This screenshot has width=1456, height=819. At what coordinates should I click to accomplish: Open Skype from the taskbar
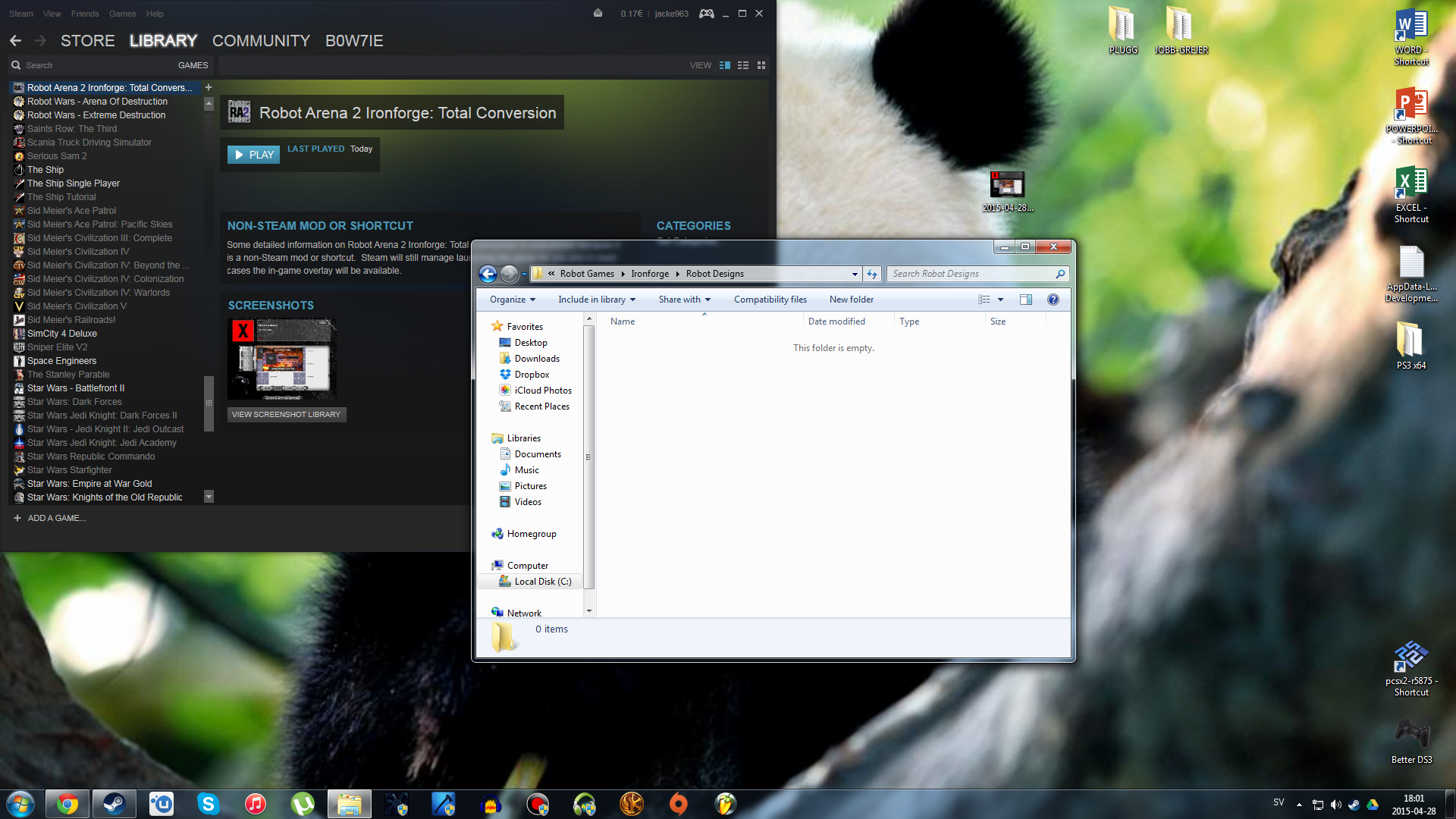(208, 804)
